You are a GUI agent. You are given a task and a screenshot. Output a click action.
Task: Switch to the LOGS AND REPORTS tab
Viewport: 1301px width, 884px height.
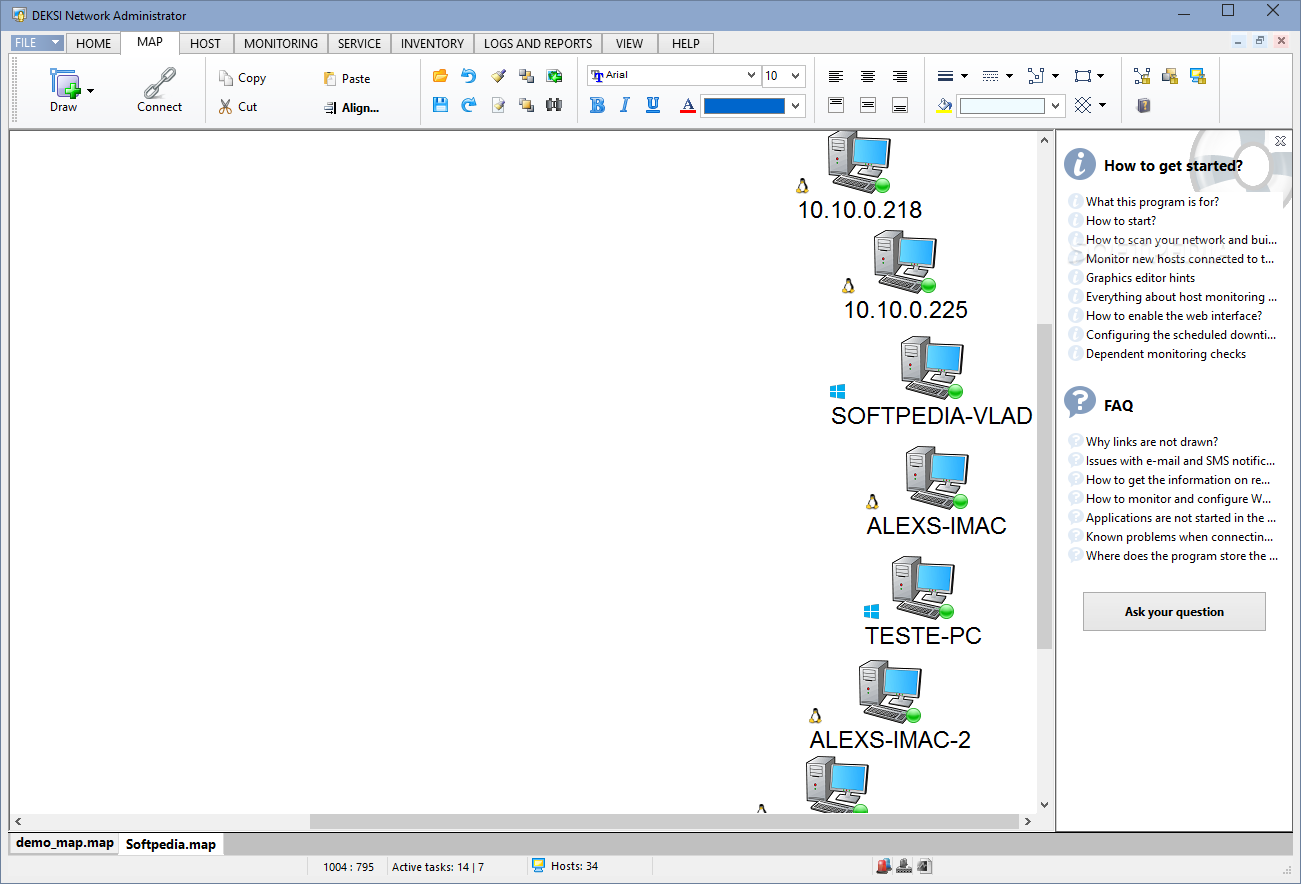click(x=538, y=43)
